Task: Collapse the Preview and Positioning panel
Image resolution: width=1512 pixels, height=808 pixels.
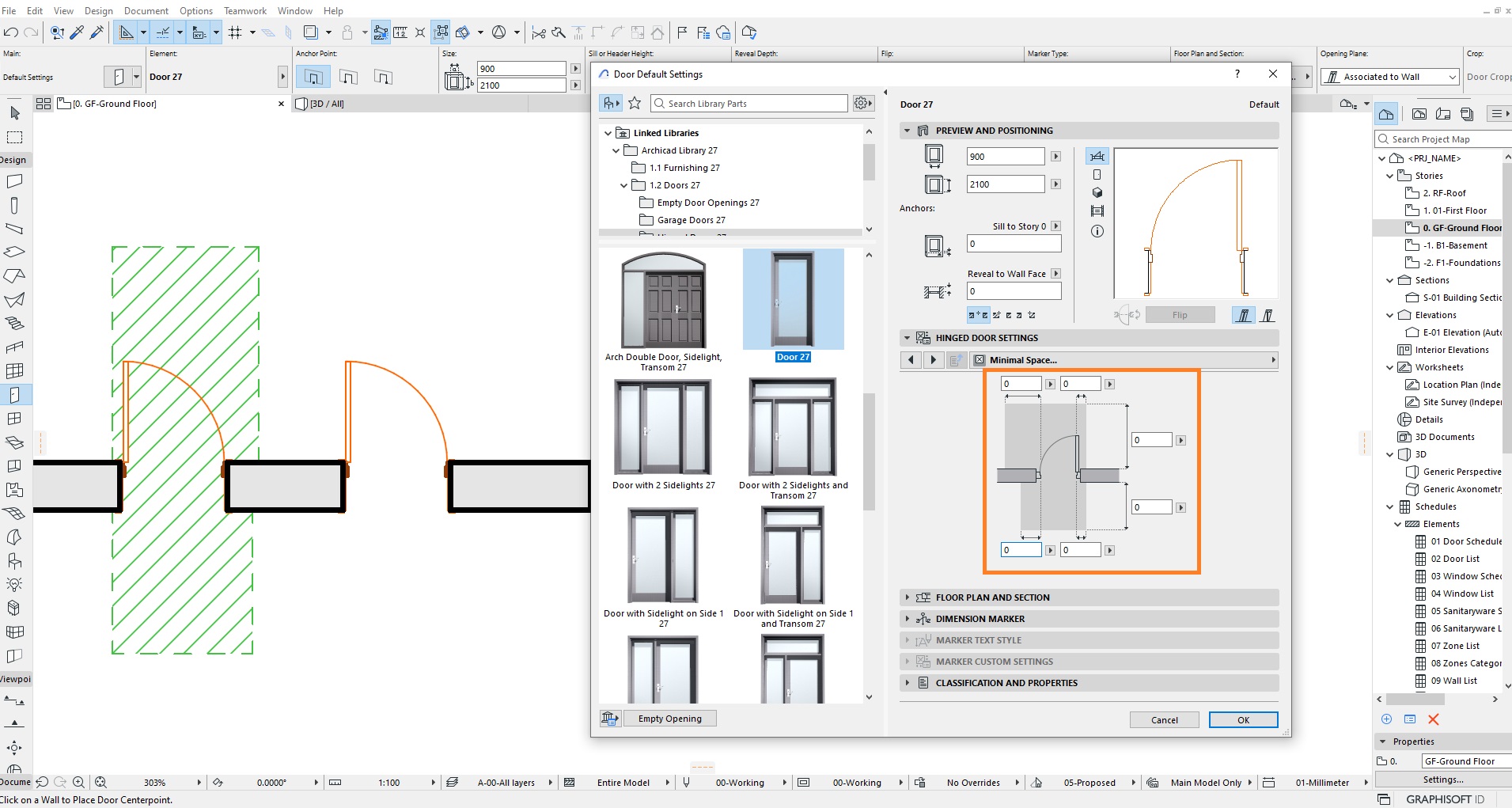Action: 907,131
